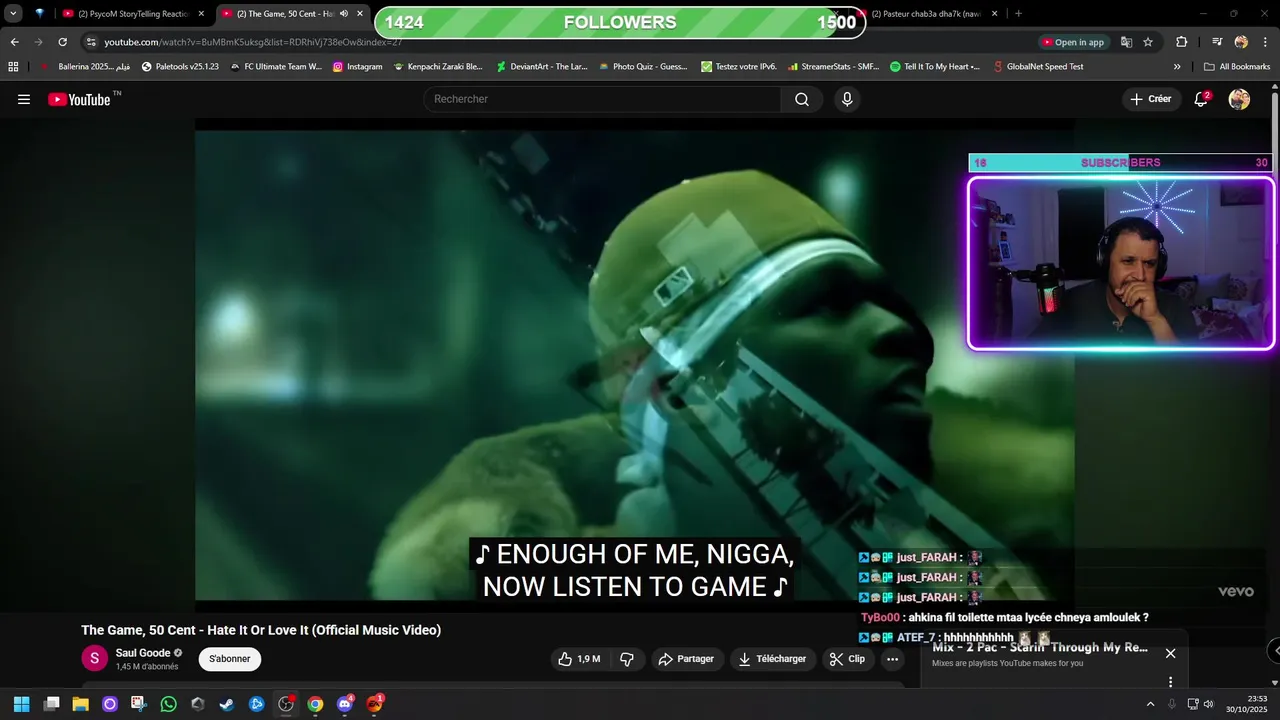1280x720 pixels.
Task: Open All Bookmarks folder
Action: (x=1237, y=67)
